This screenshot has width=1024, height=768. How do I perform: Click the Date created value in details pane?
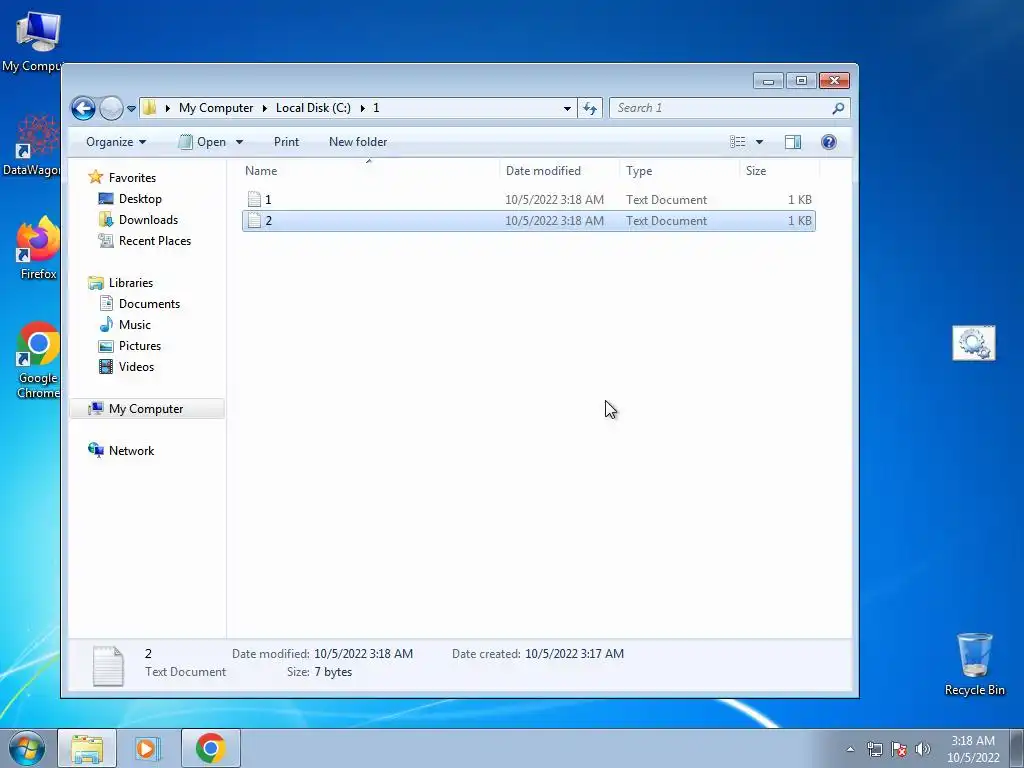coord(574,654)
